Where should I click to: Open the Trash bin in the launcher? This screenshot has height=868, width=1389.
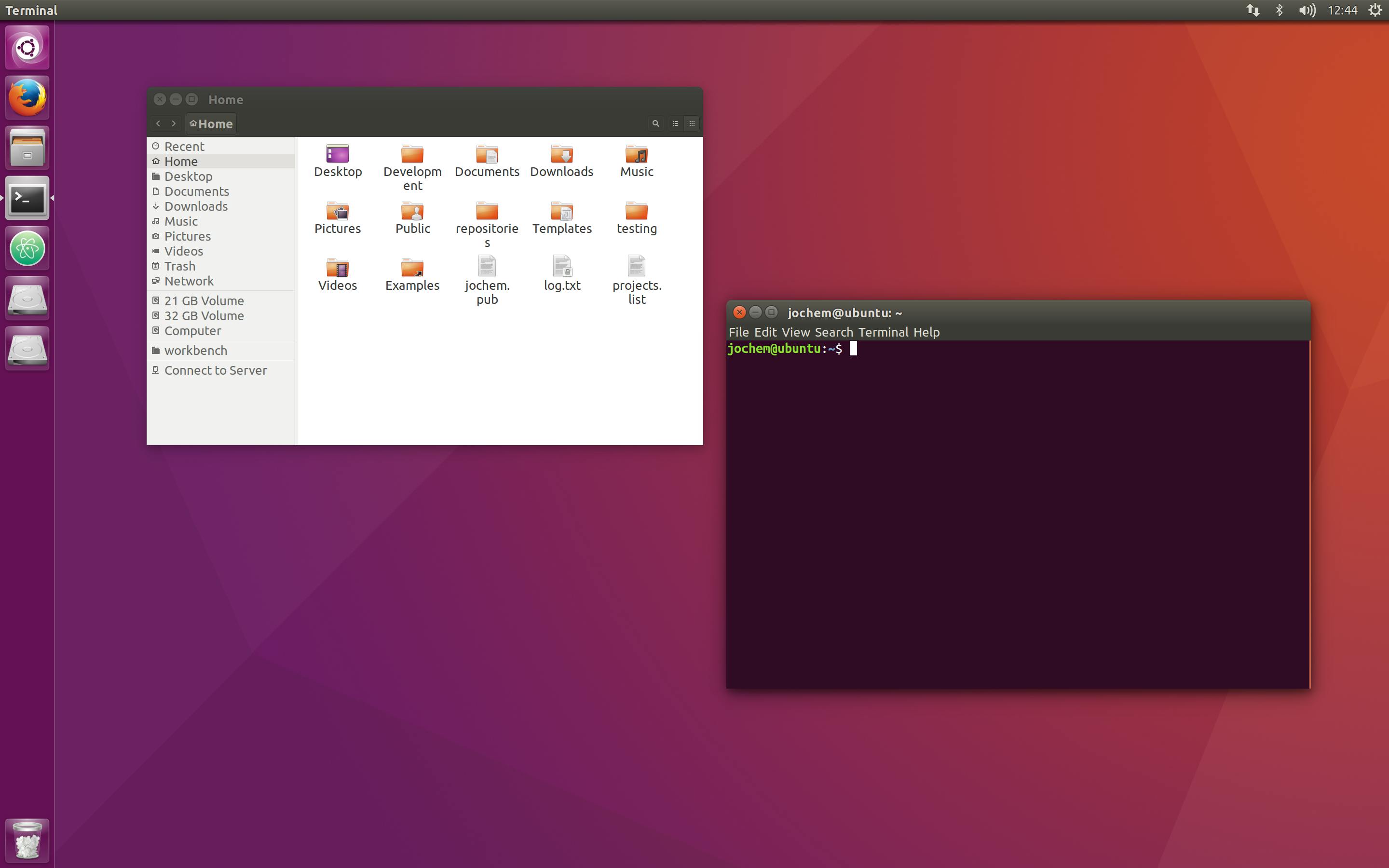pos(27,841)
